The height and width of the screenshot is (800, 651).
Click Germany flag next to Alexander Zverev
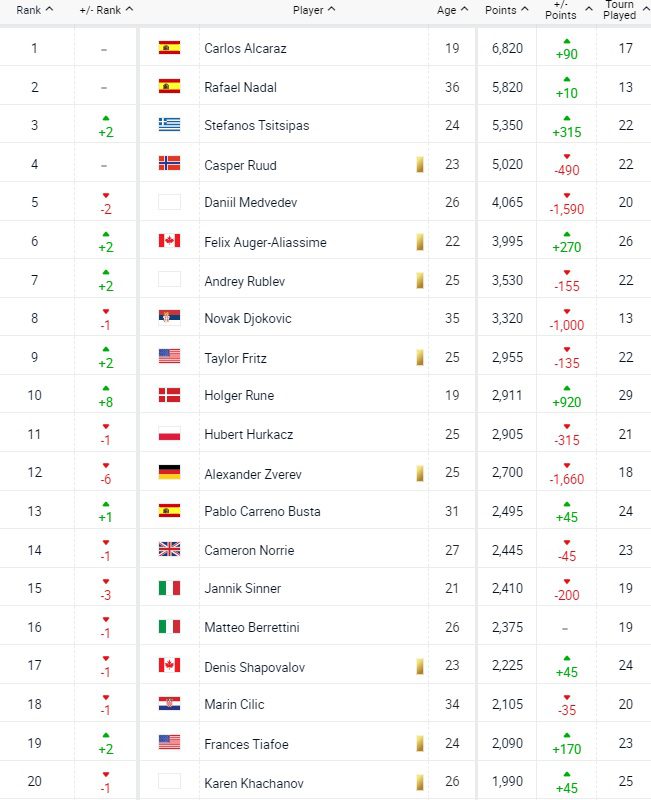coord(169,472)
